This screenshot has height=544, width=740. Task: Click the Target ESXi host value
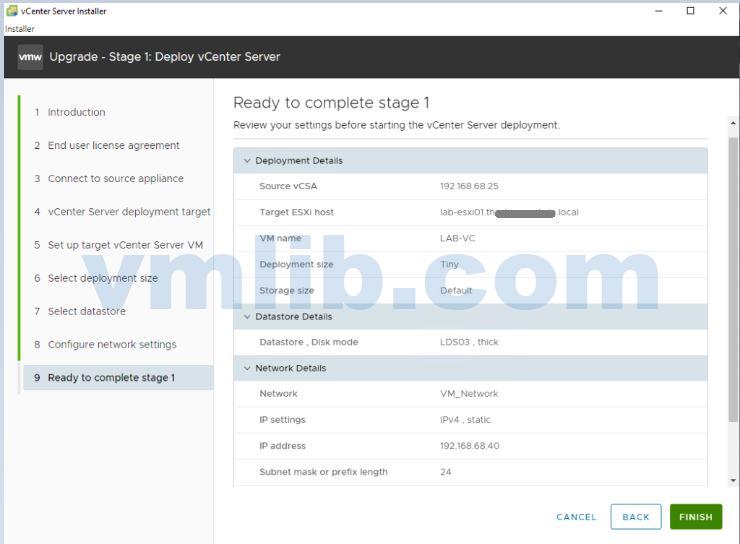[509, 212]
